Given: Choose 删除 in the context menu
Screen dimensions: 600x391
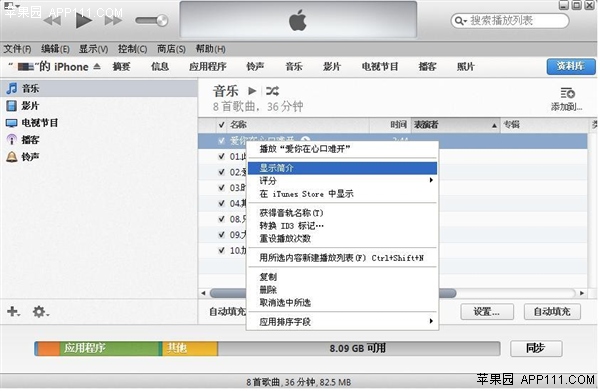Looking at the screenshot, I should tap(342, 290).
